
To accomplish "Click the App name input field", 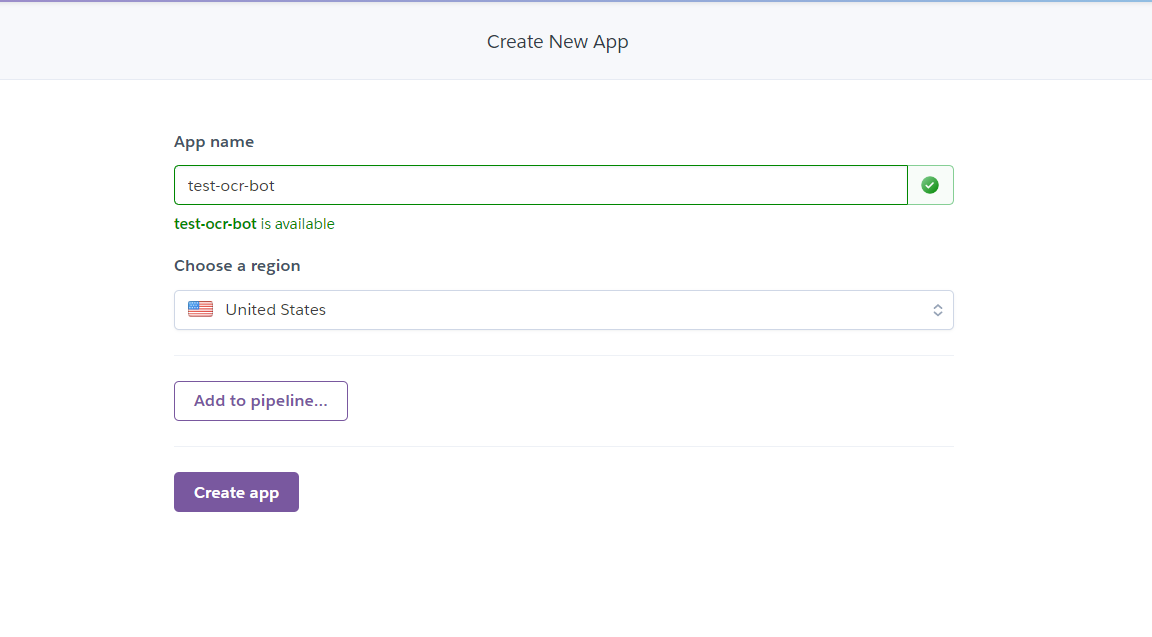I will click(541, 185).
